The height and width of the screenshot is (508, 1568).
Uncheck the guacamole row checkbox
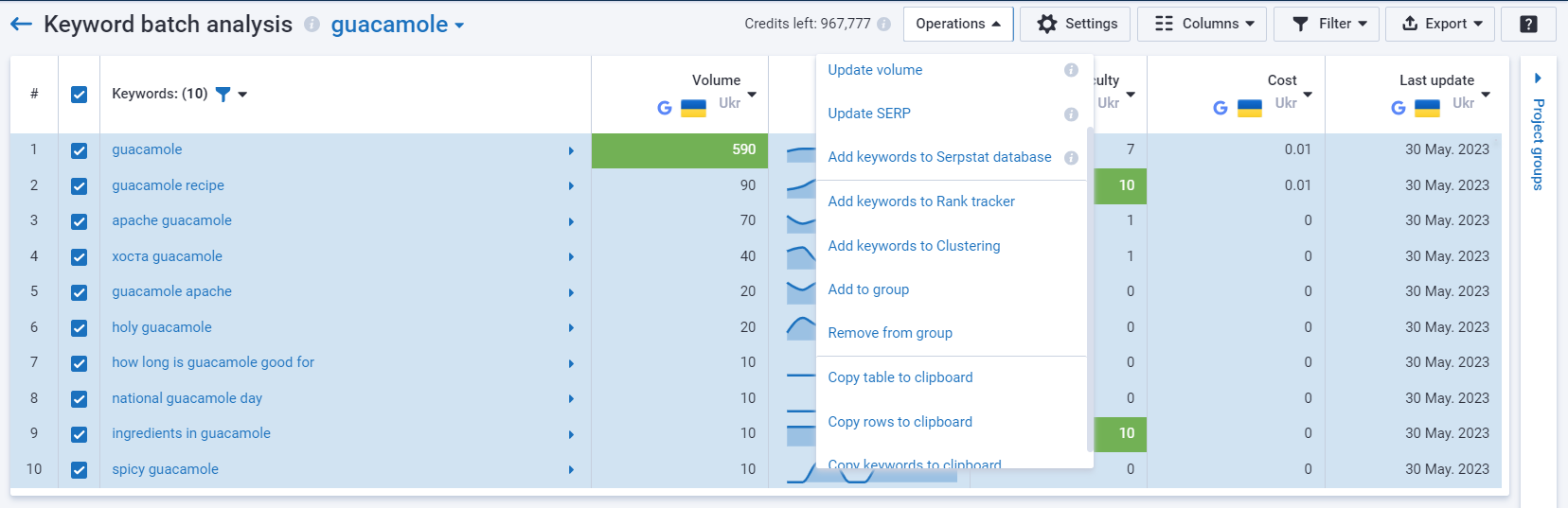pyautogui.click(x=80, y=150)
